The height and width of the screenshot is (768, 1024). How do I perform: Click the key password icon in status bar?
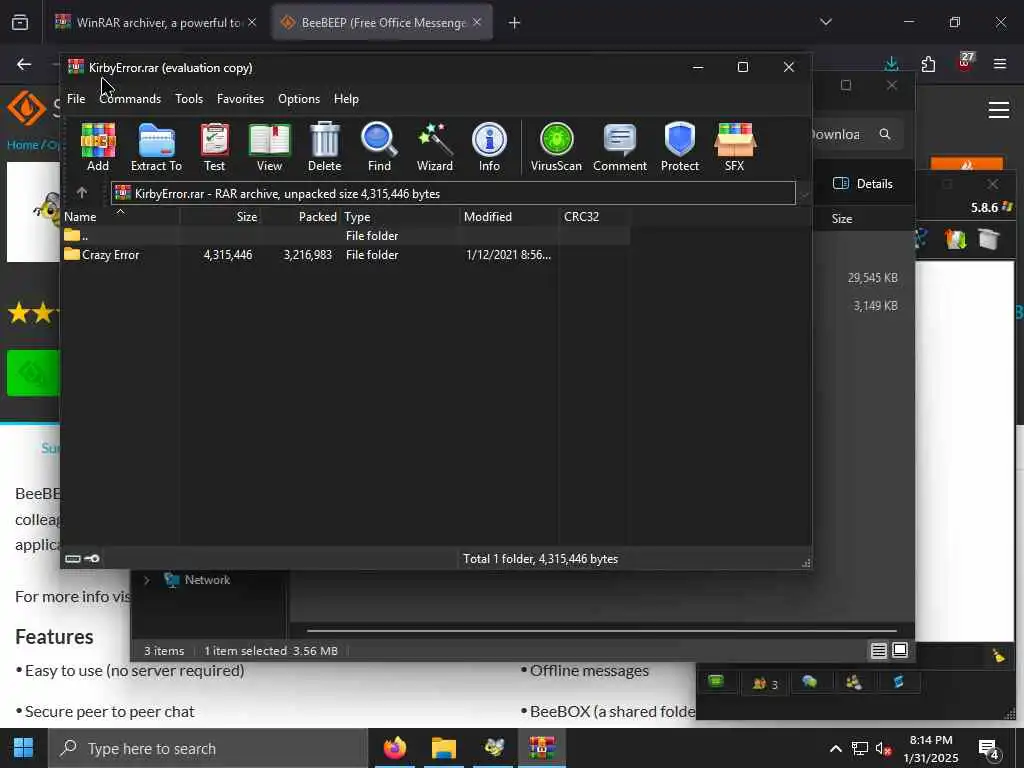coord(92,558)
